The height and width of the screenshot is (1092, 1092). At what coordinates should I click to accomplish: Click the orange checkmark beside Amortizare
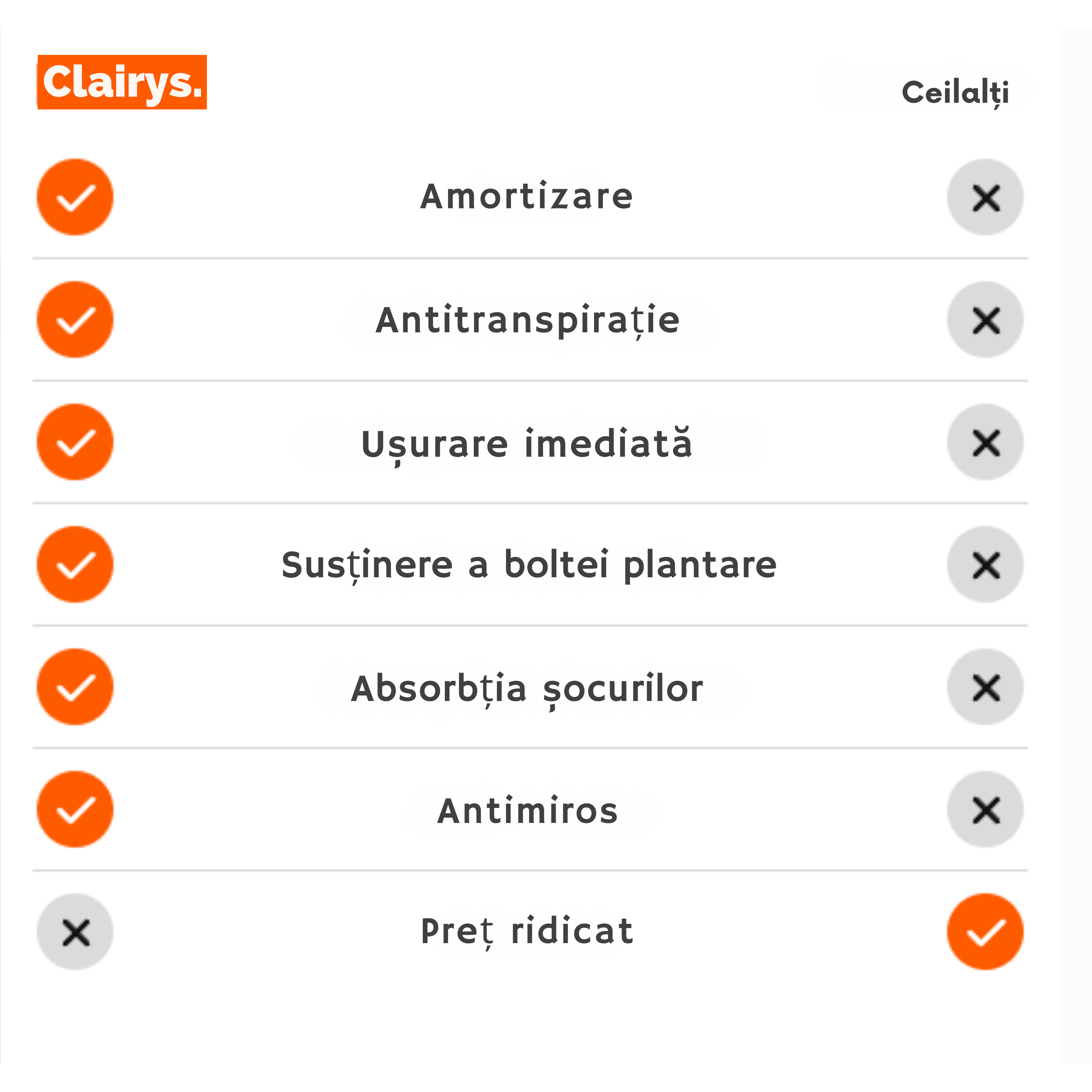(75, 197)
